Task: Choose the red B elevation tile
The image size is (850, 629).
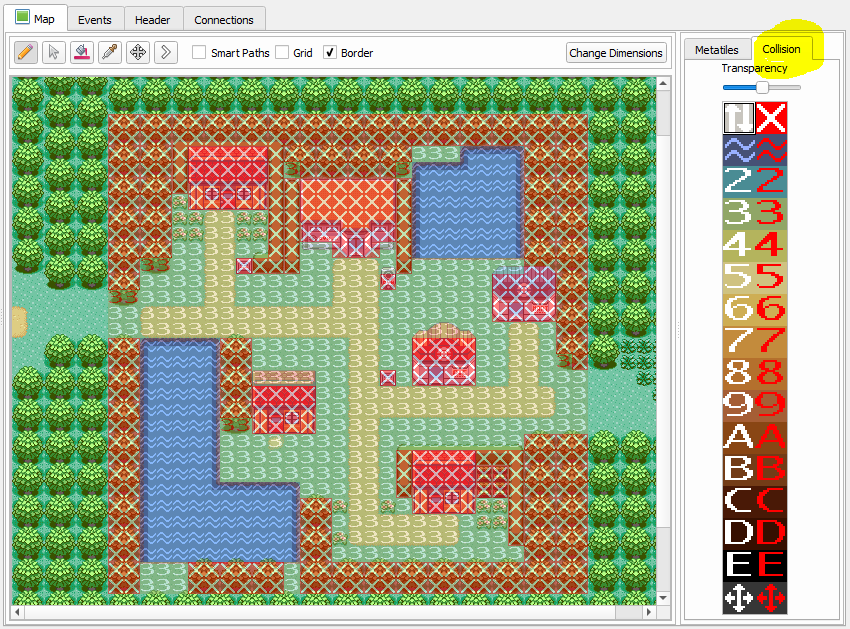Action: click(x=771, y=469)
